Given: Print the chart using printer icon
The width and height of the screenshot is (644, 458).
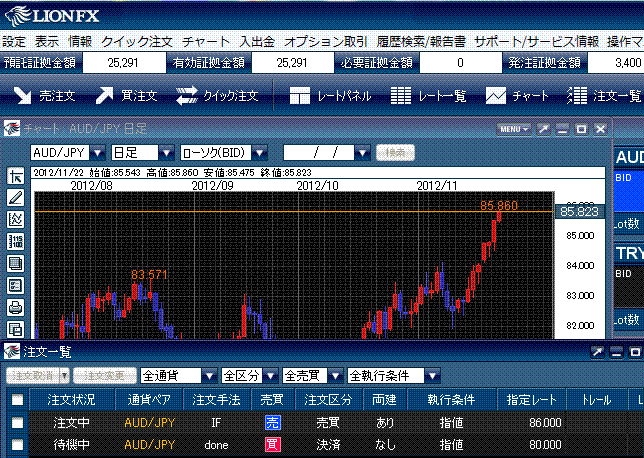Looking at the screenshot, I should 16,307.
